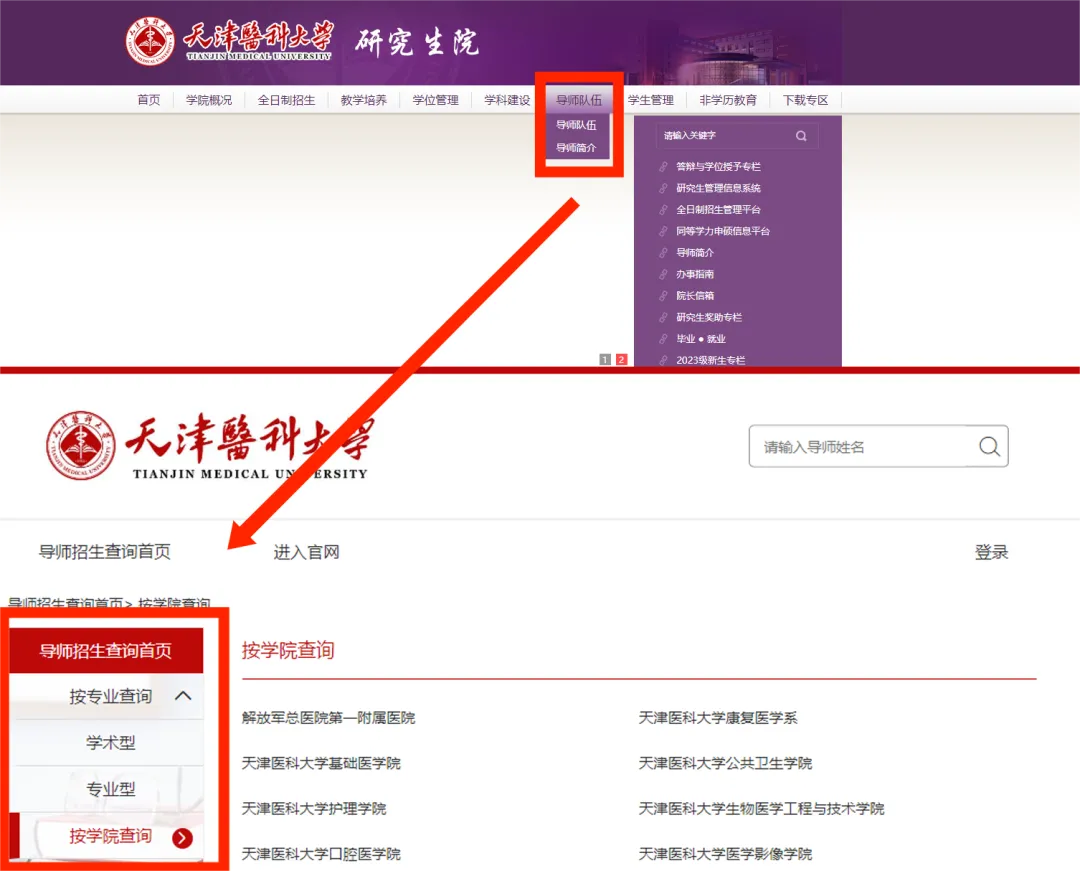Viewport: 1080px width, 871px height.
Task: Open 研究生管理信息系统 quick link
Action: click(x=718, y=188)
